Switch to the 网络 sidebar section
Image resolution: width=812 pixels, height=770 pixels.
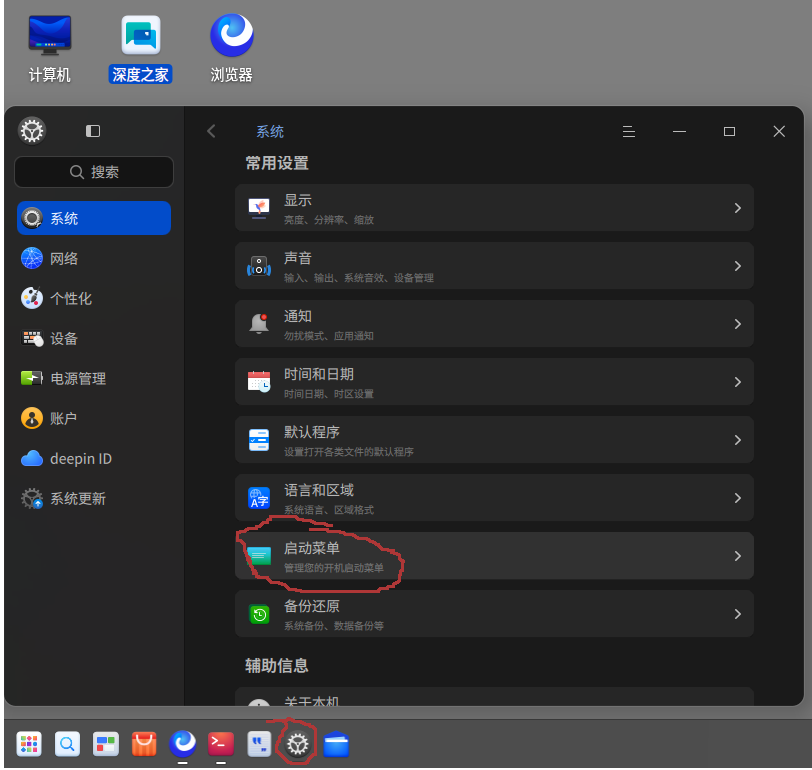[94, 258]
